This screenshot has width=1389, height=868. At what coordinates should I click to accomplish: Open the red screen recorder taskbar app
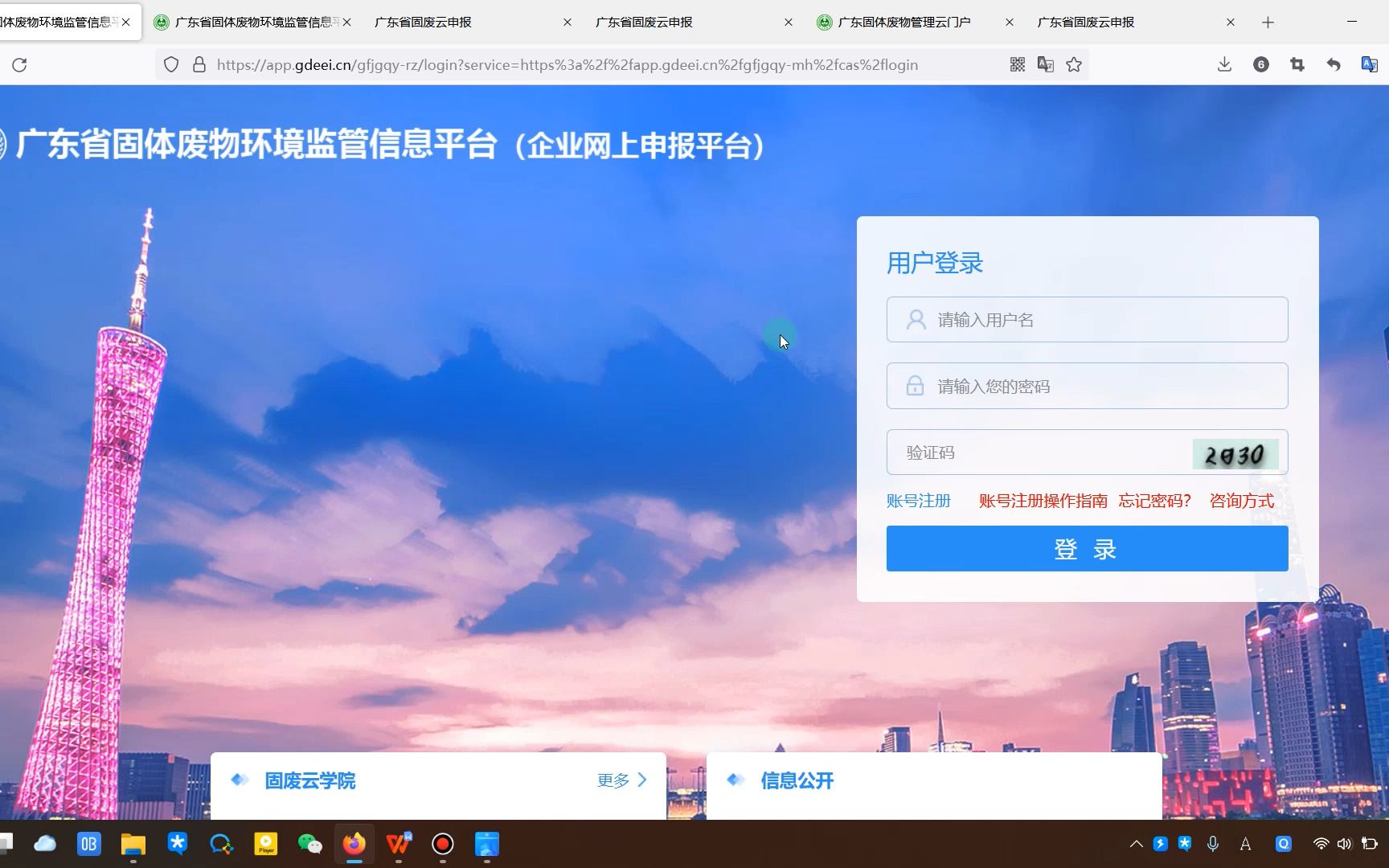(443, 844)
